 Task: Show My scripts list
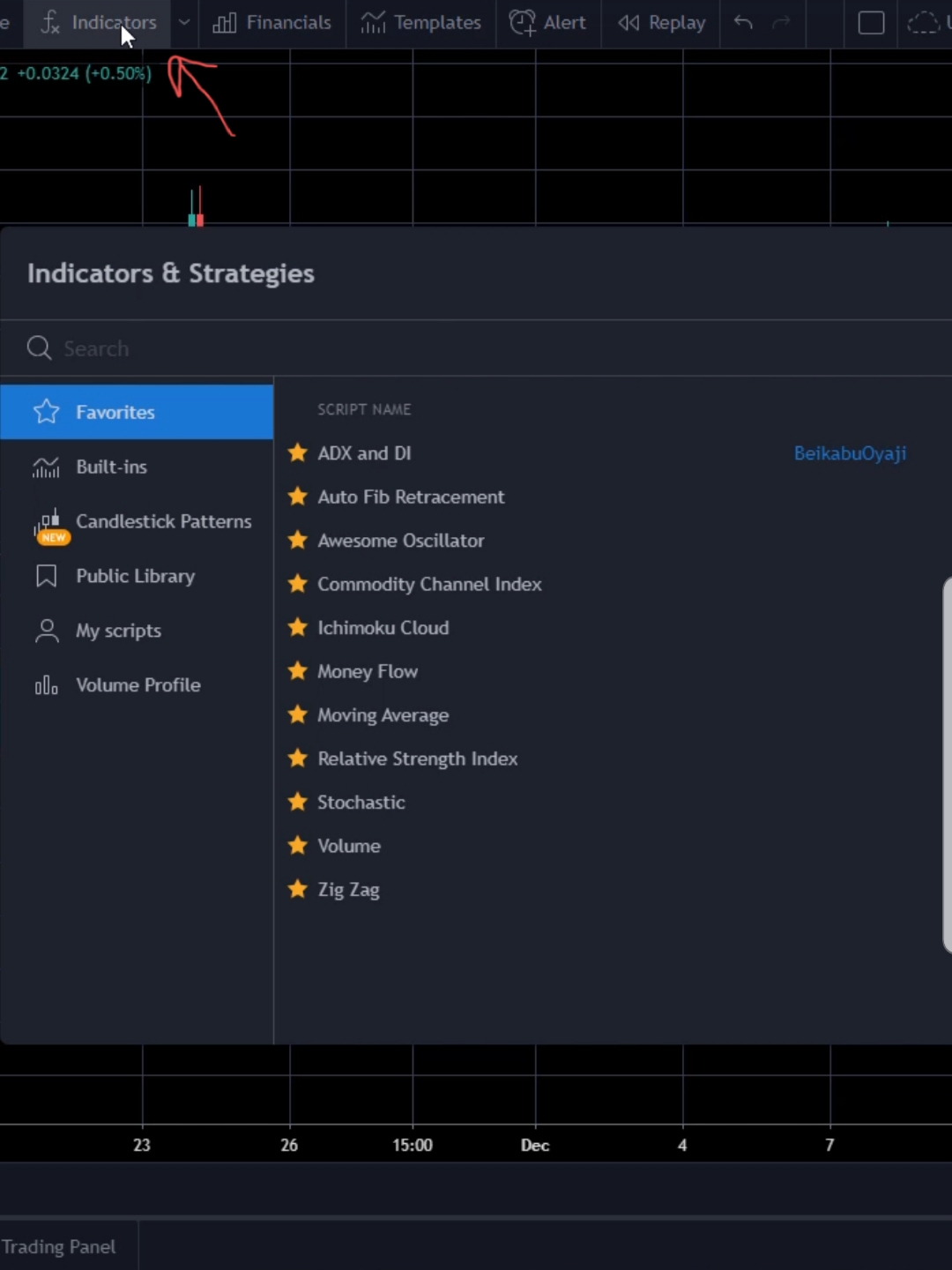point(137,631)
